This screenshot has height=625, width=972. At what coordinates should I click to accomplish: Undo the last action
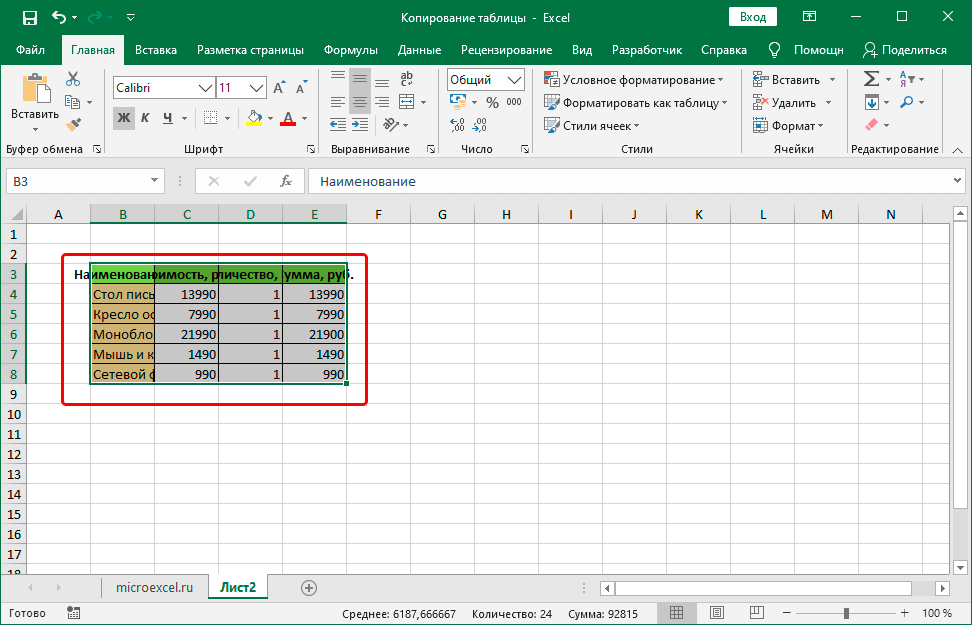point(59,17)
